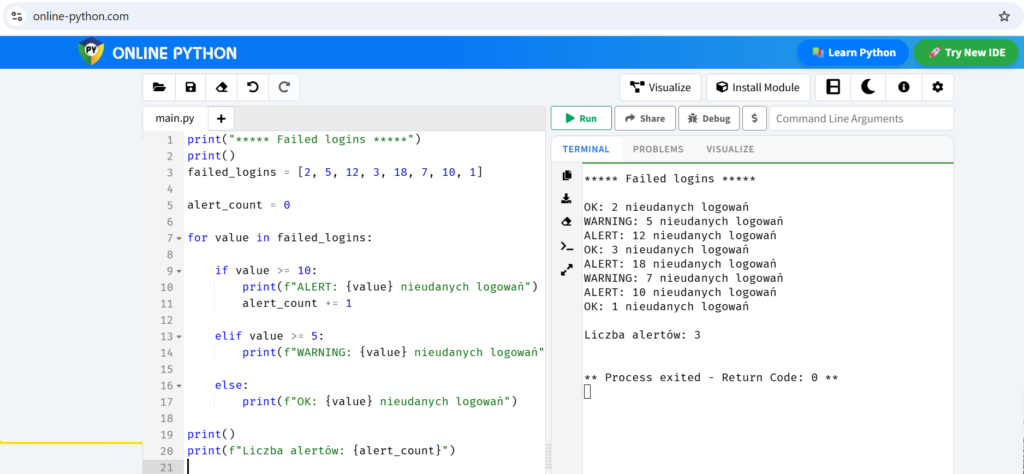Click Try New IDE button
The width and height of the screenshot is (1024, 474).
click(x=967, y=53)
